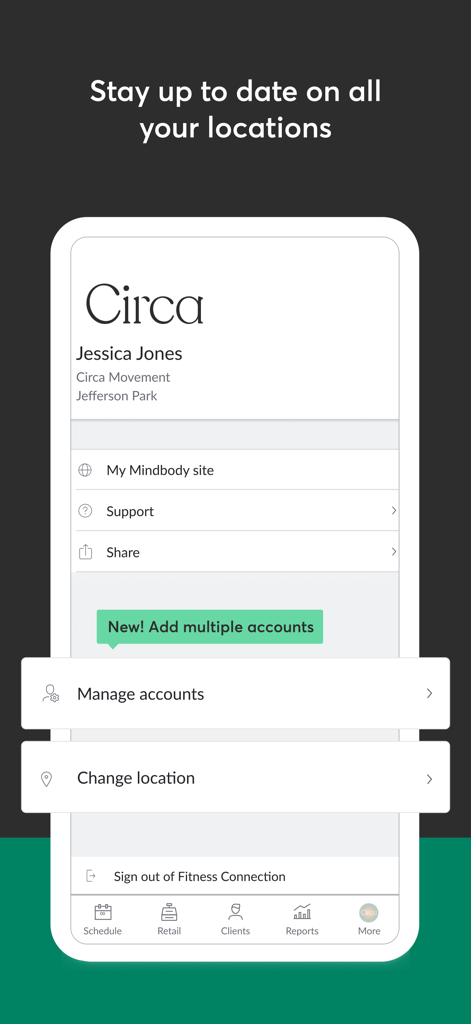Open the Support menu entry
The height and width of the screenshot is (1024, 471).
(237, 511)
